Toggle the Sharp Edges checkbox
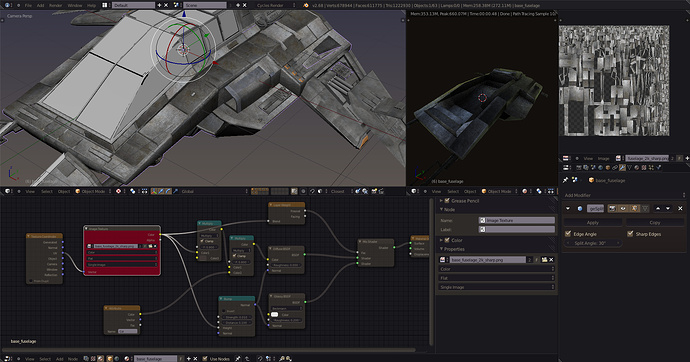Viewport: 690px width, 362px height. click(630, 234)
